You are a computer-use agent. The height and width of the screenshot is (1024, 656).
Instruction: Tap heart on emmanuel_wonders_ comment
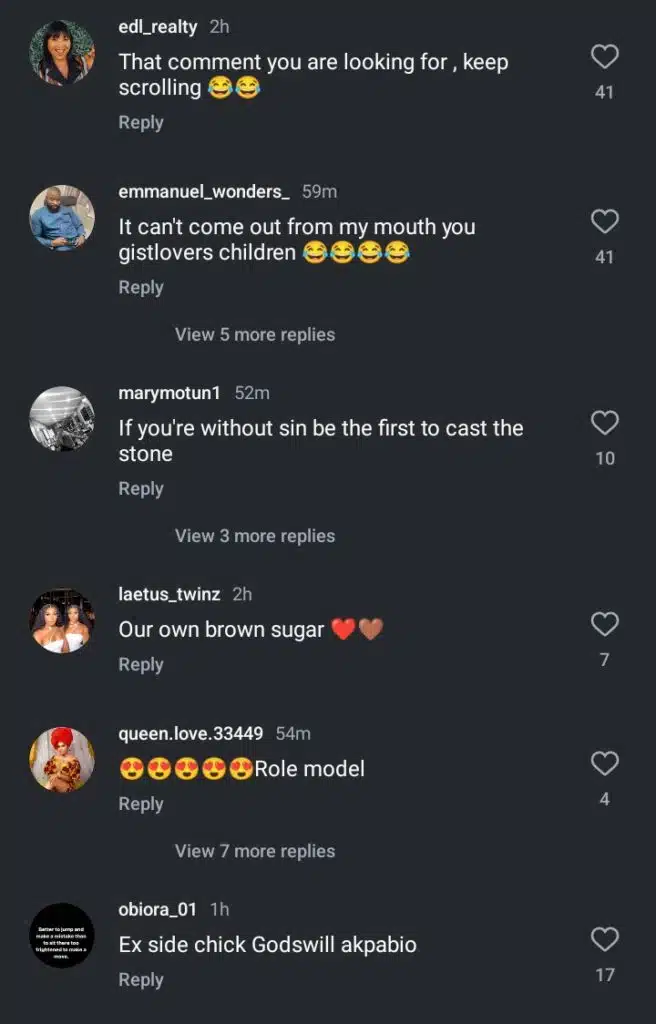[604, 221]
